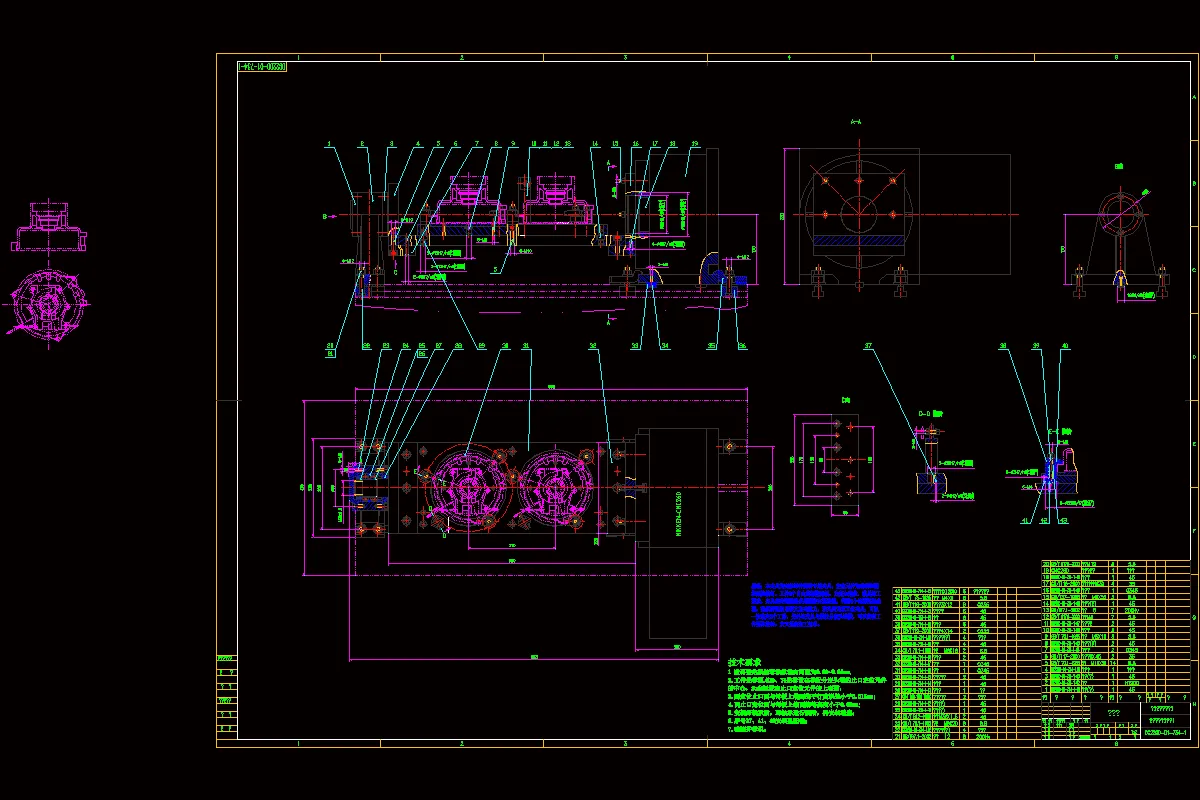Click callout number 37 near D-D detail
1200x800 pixels.
[868, 347]
